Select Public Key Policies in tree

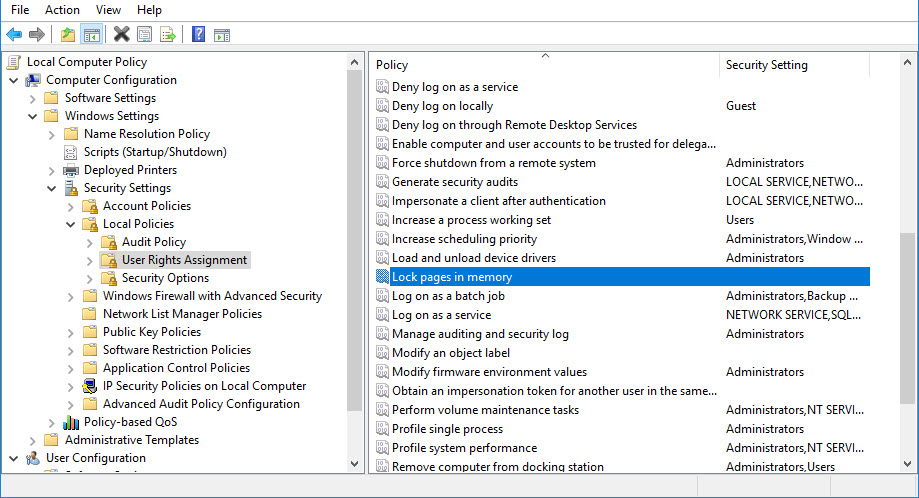(152, 332)
